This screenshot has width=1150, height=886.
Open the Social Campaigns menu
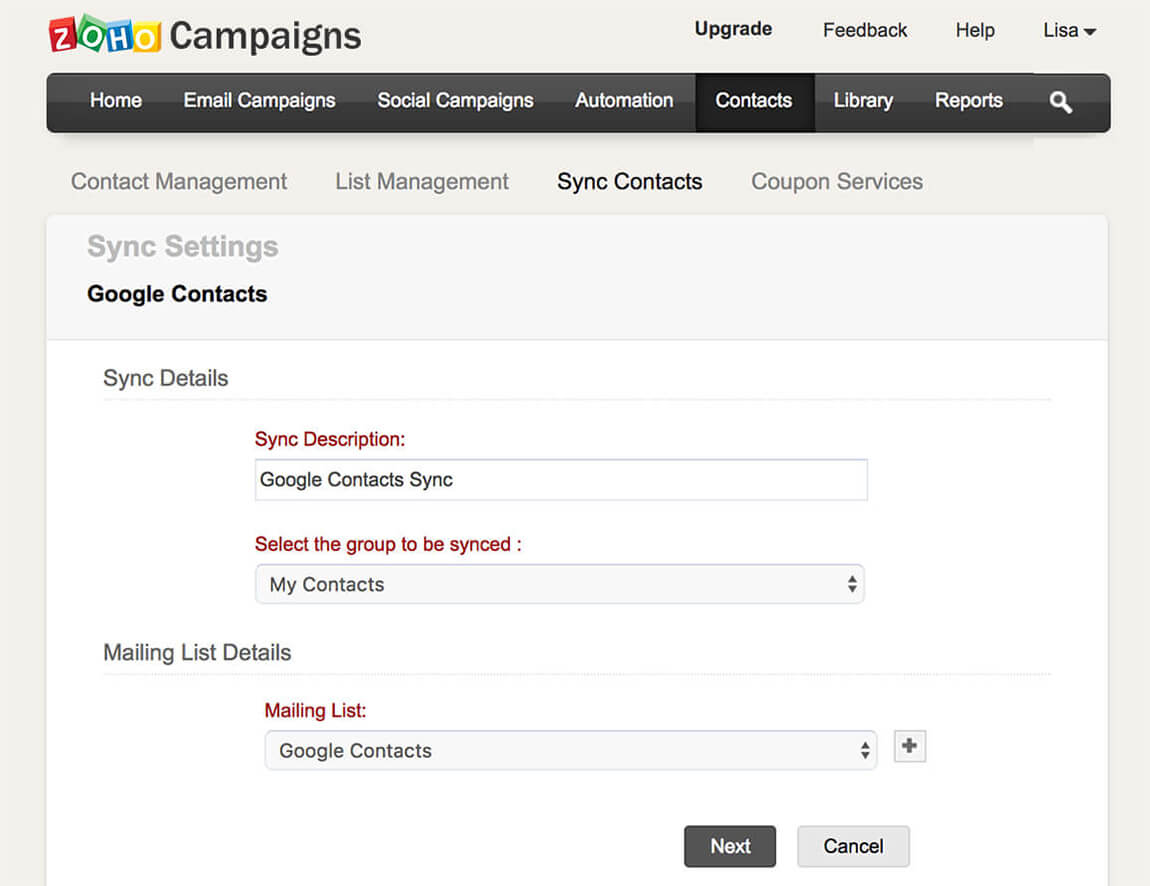(455, 101)
